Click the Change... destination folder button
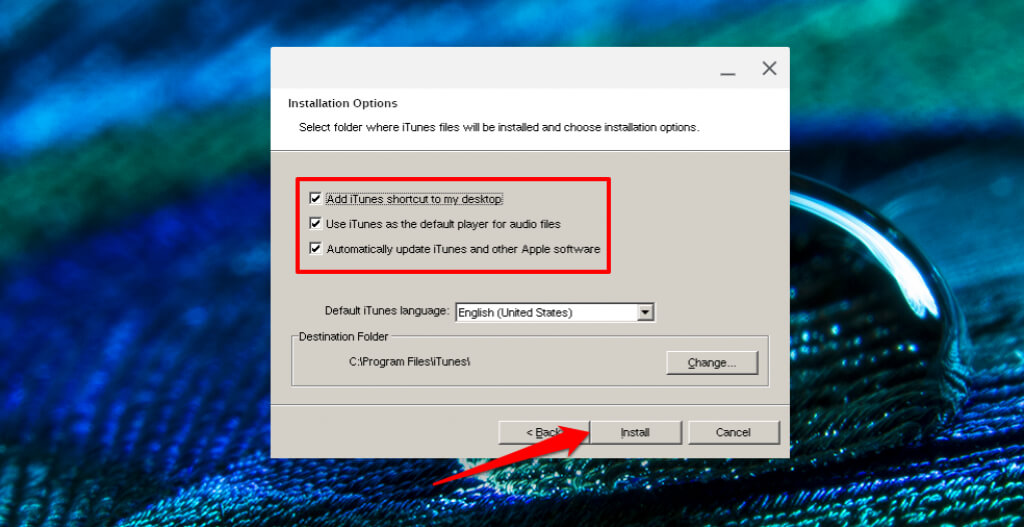 [x=712, y=362]
